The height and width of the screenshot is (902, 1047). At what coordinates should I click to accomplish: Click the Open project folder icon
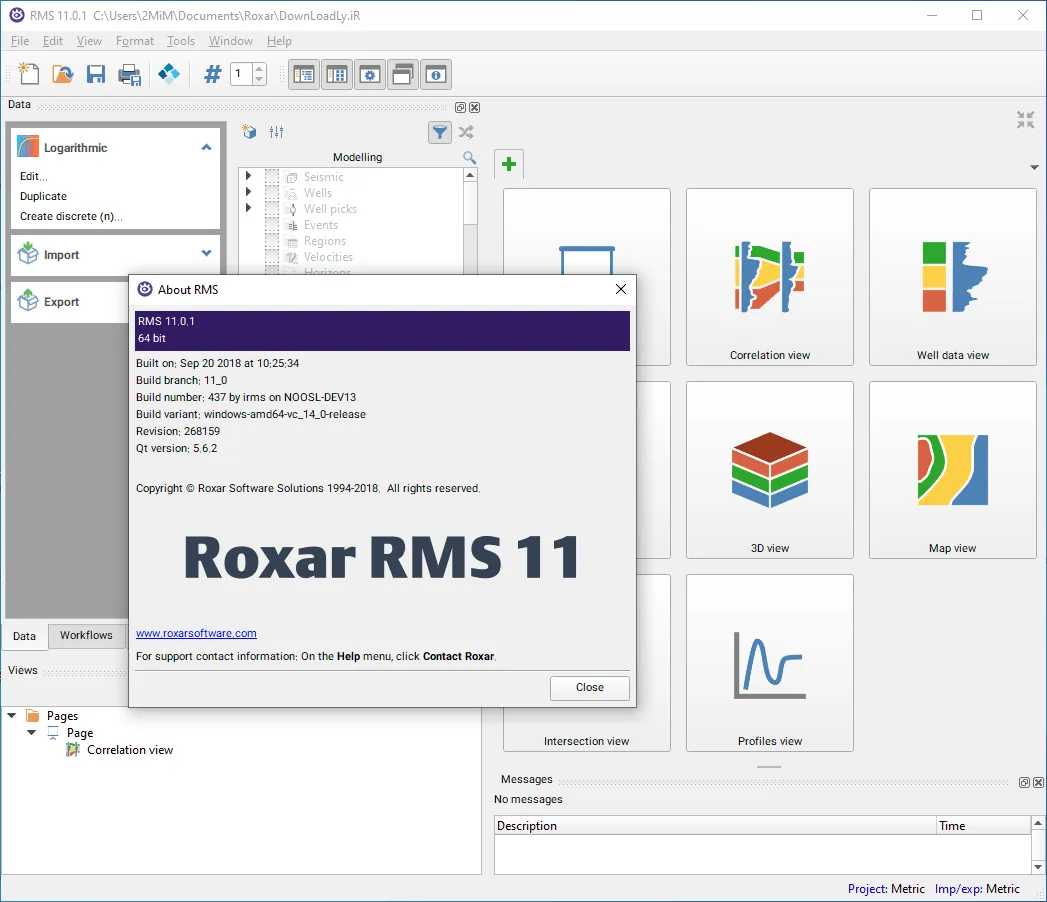click(x=63, y=73)
